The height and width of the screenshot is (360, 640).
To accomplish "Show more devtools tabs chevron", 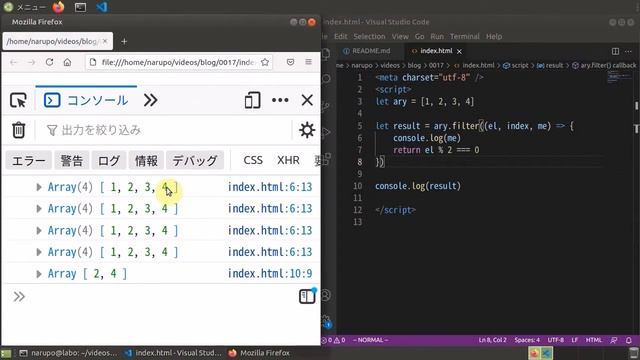I will [151, 100].
